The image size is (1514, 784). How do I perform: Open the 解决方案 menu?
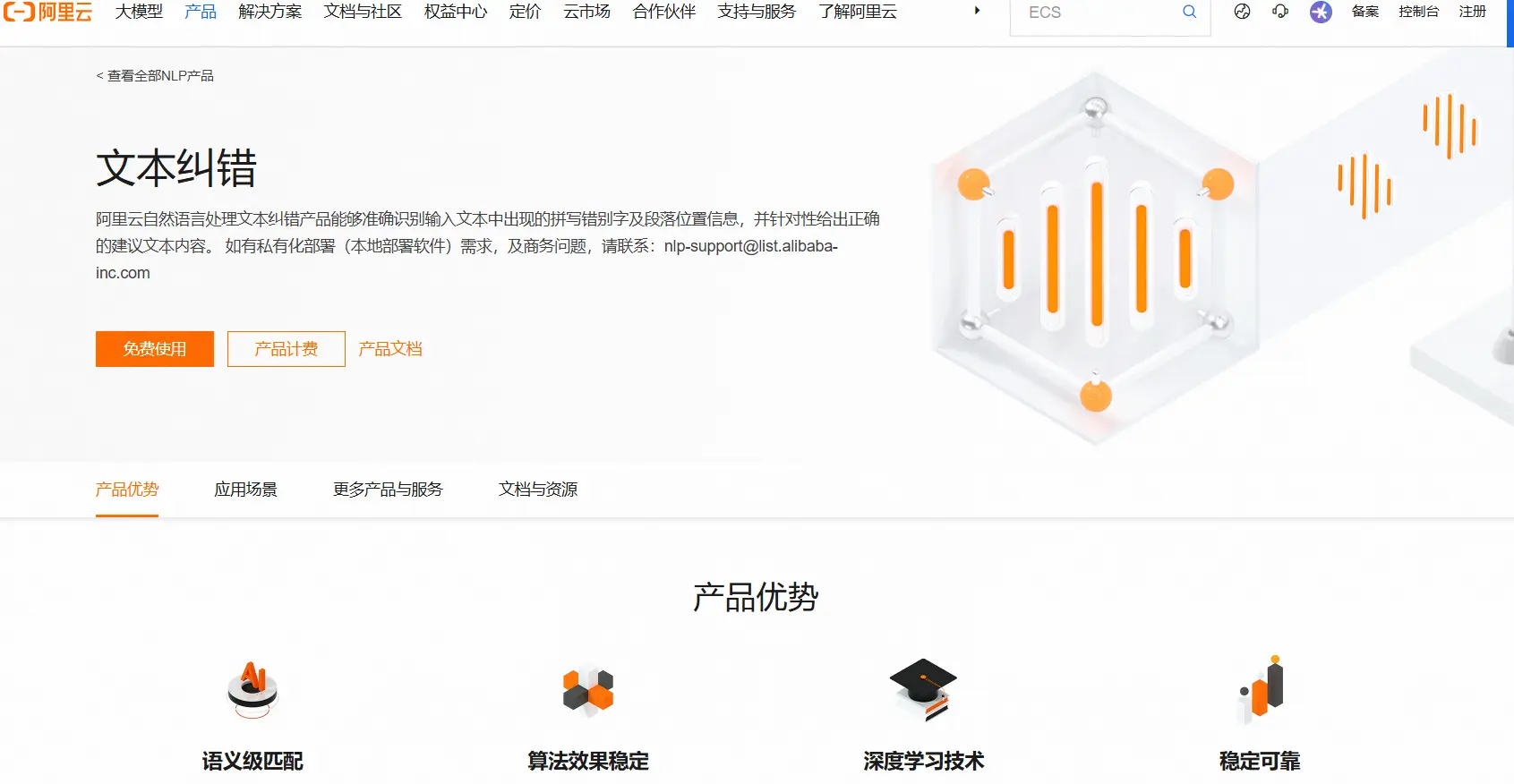270,12
